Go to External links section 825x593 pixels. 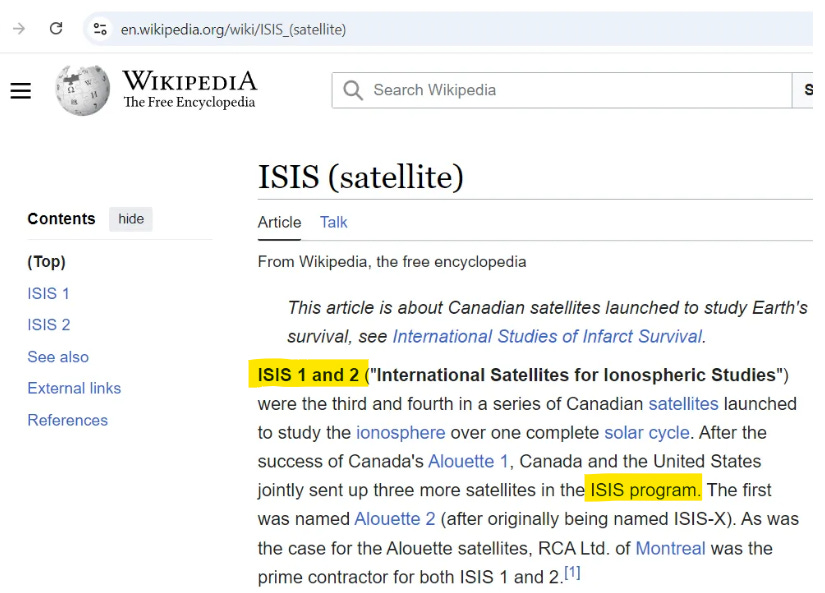[x=74, y=388]
